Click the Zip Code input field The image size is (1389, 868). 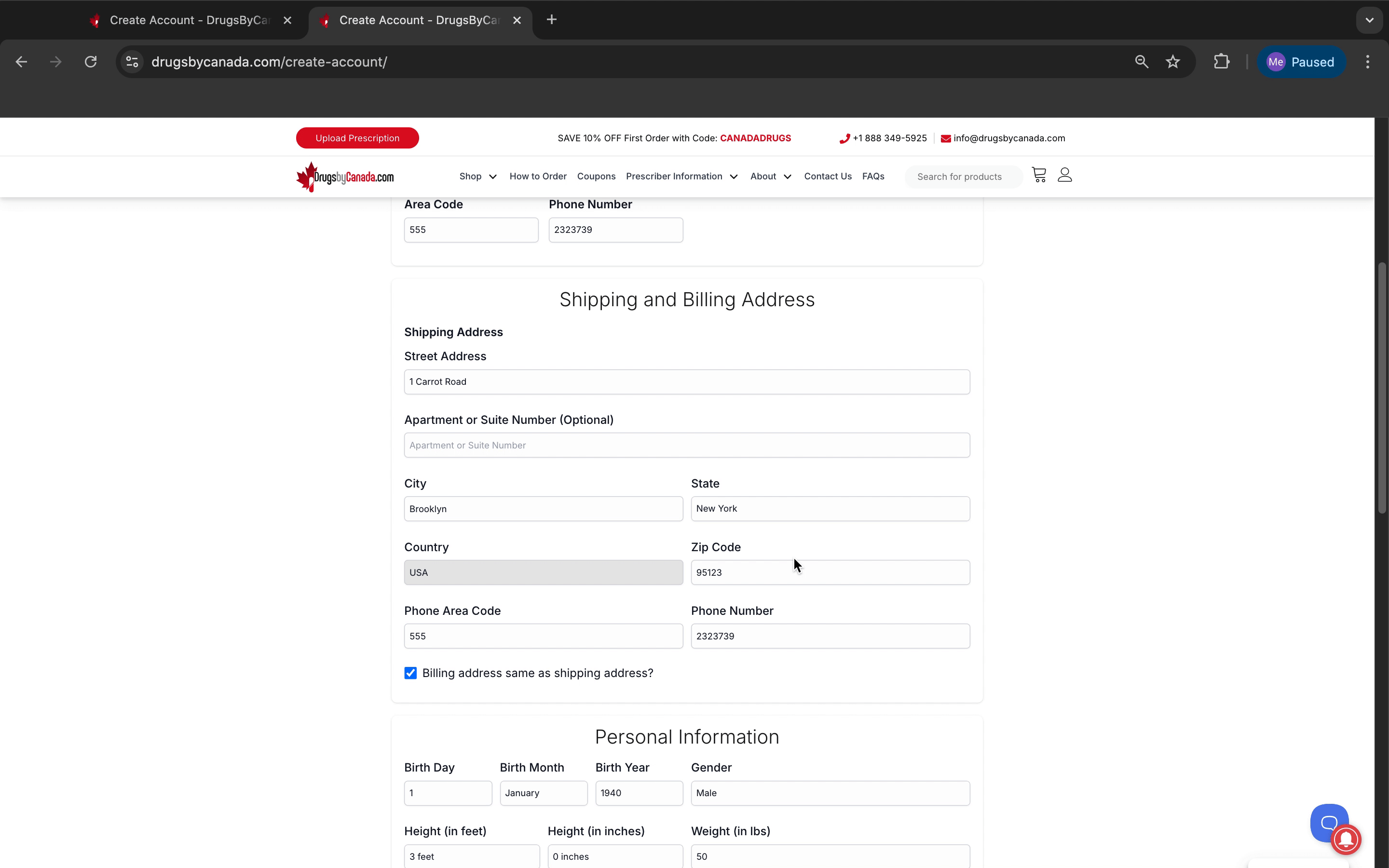click(x=830, y=572)
